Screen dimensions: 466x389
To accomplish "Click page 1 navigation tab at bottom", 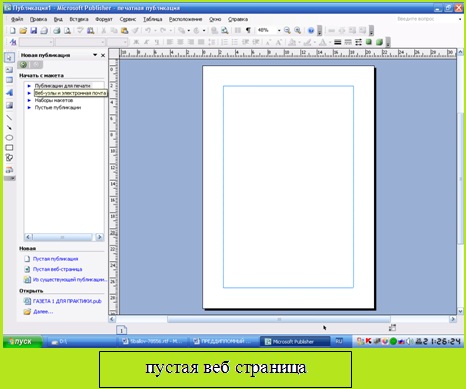I will (122, 330).
